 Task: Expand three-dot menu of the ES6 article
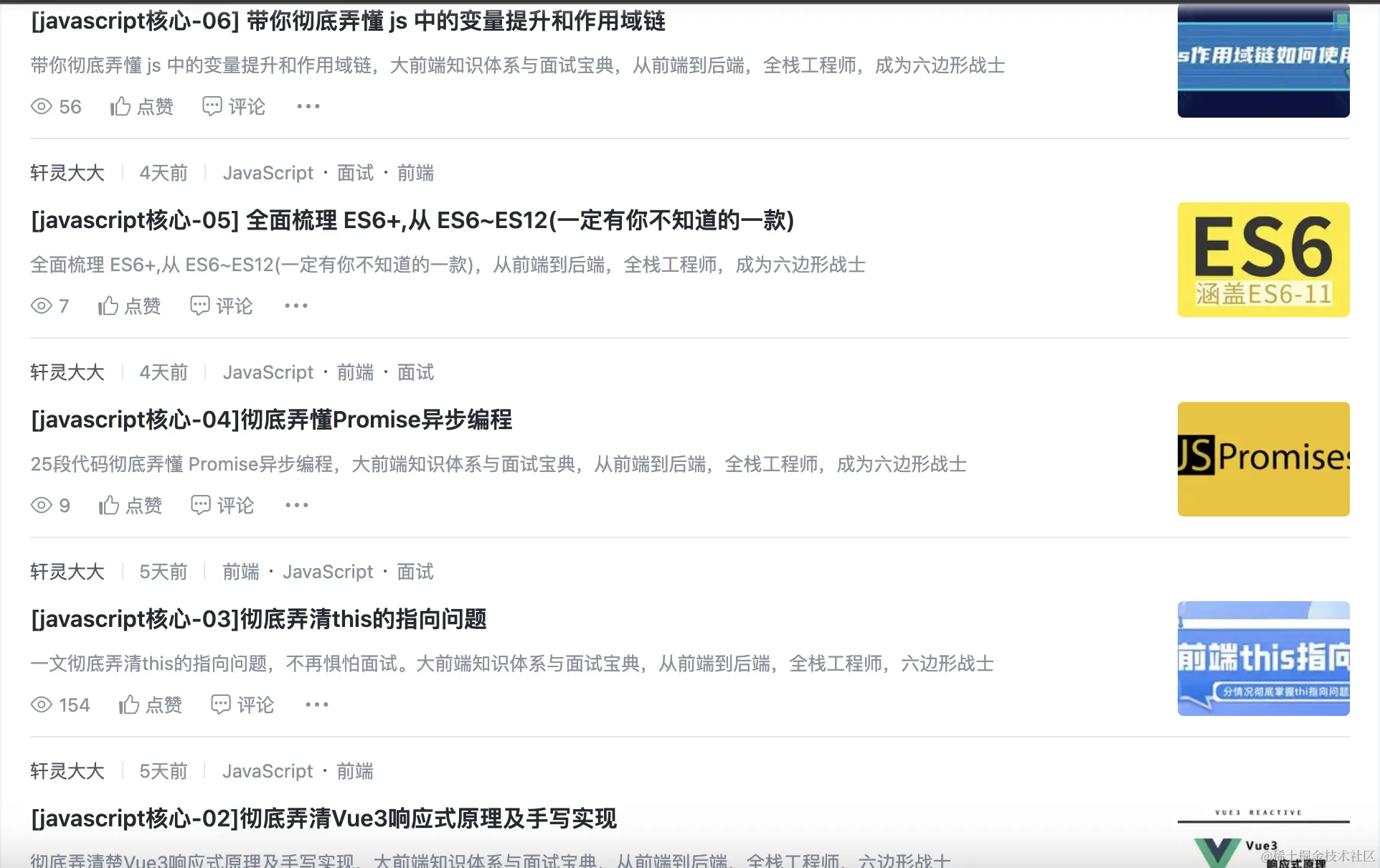click(x=296, y=306)
